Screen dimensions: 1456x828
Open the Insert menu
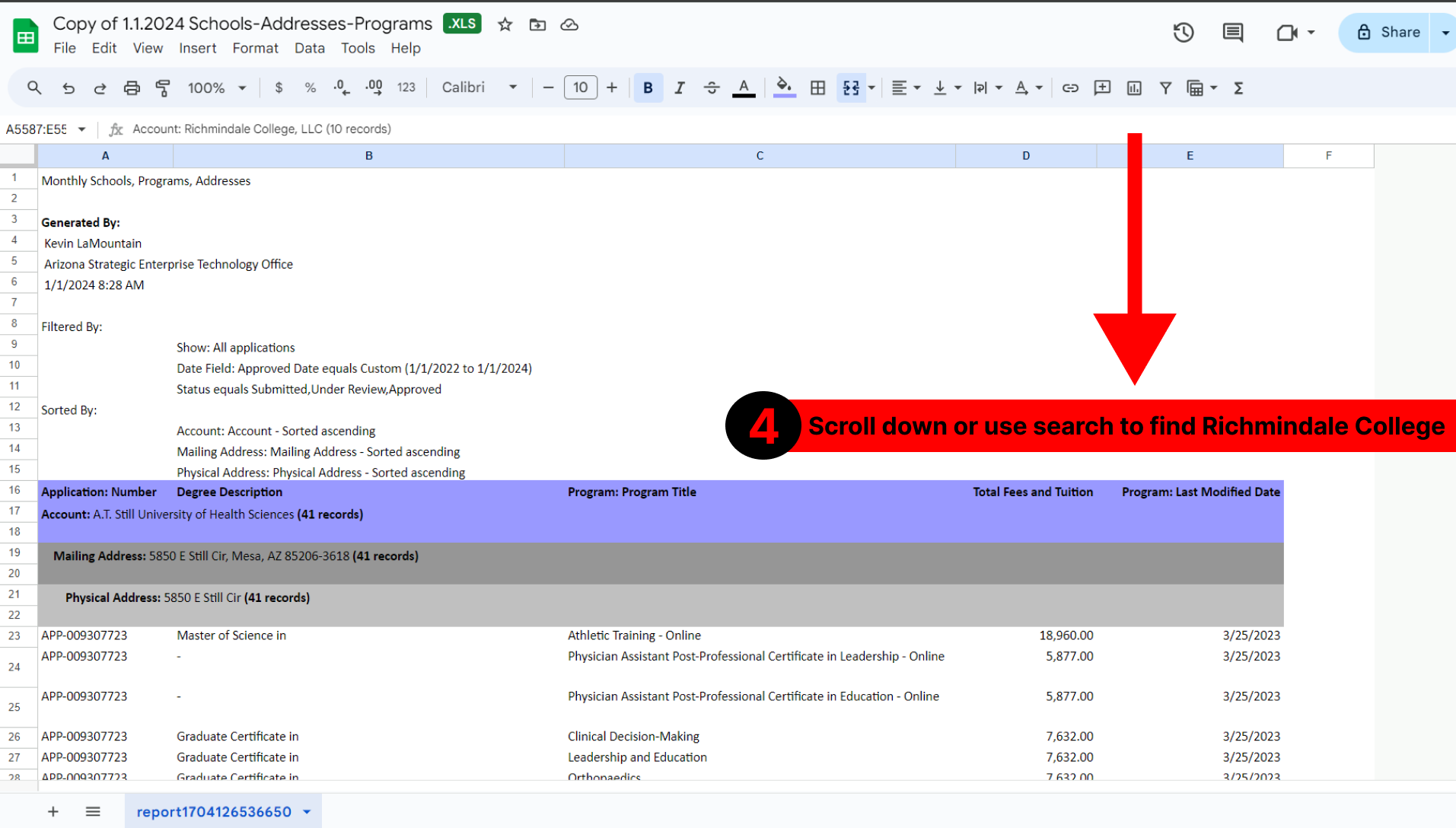(198, 48)
